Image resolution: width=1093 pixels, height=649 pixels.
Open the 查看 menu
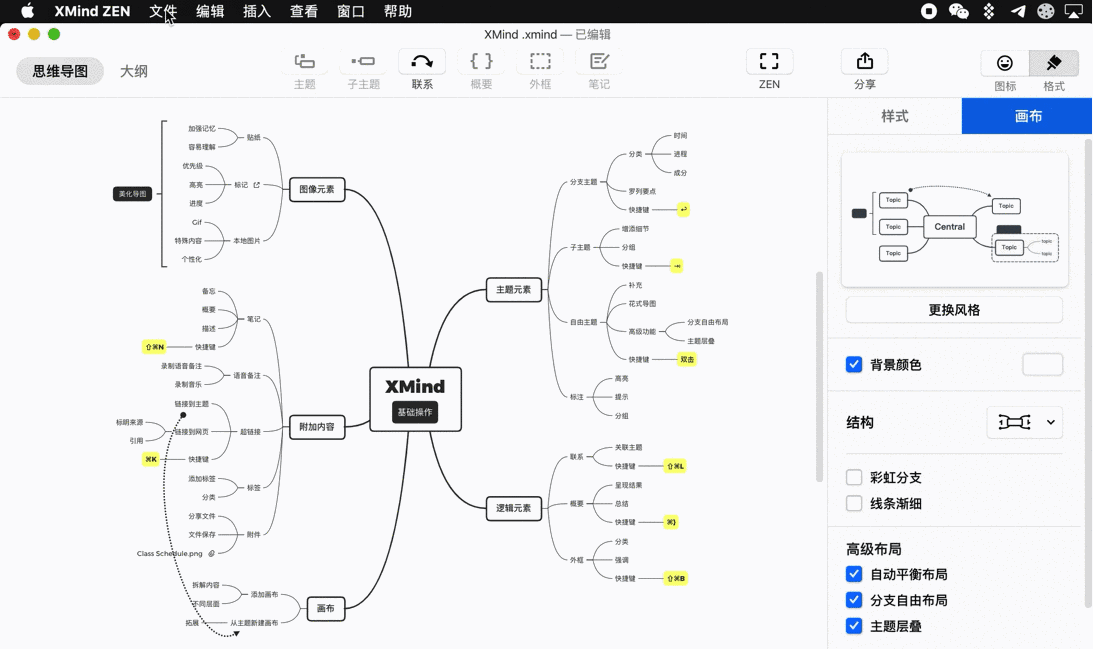pyautogui.click(x=303, y=11)
